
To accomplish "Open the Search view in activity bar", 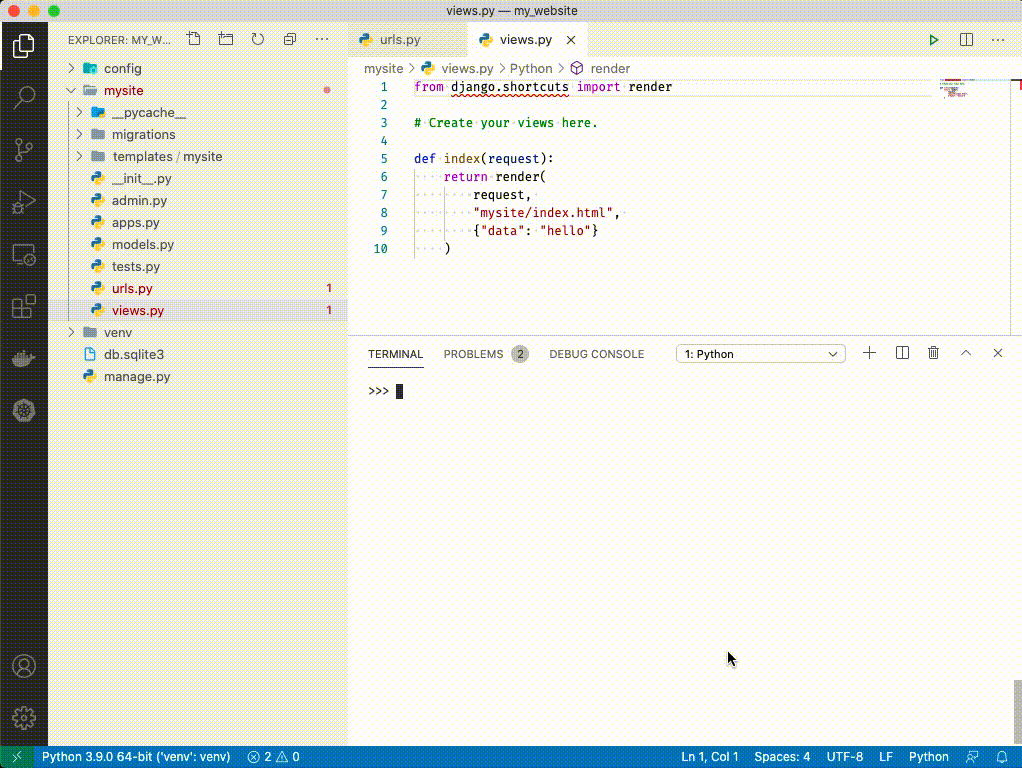I will (24, 97).
